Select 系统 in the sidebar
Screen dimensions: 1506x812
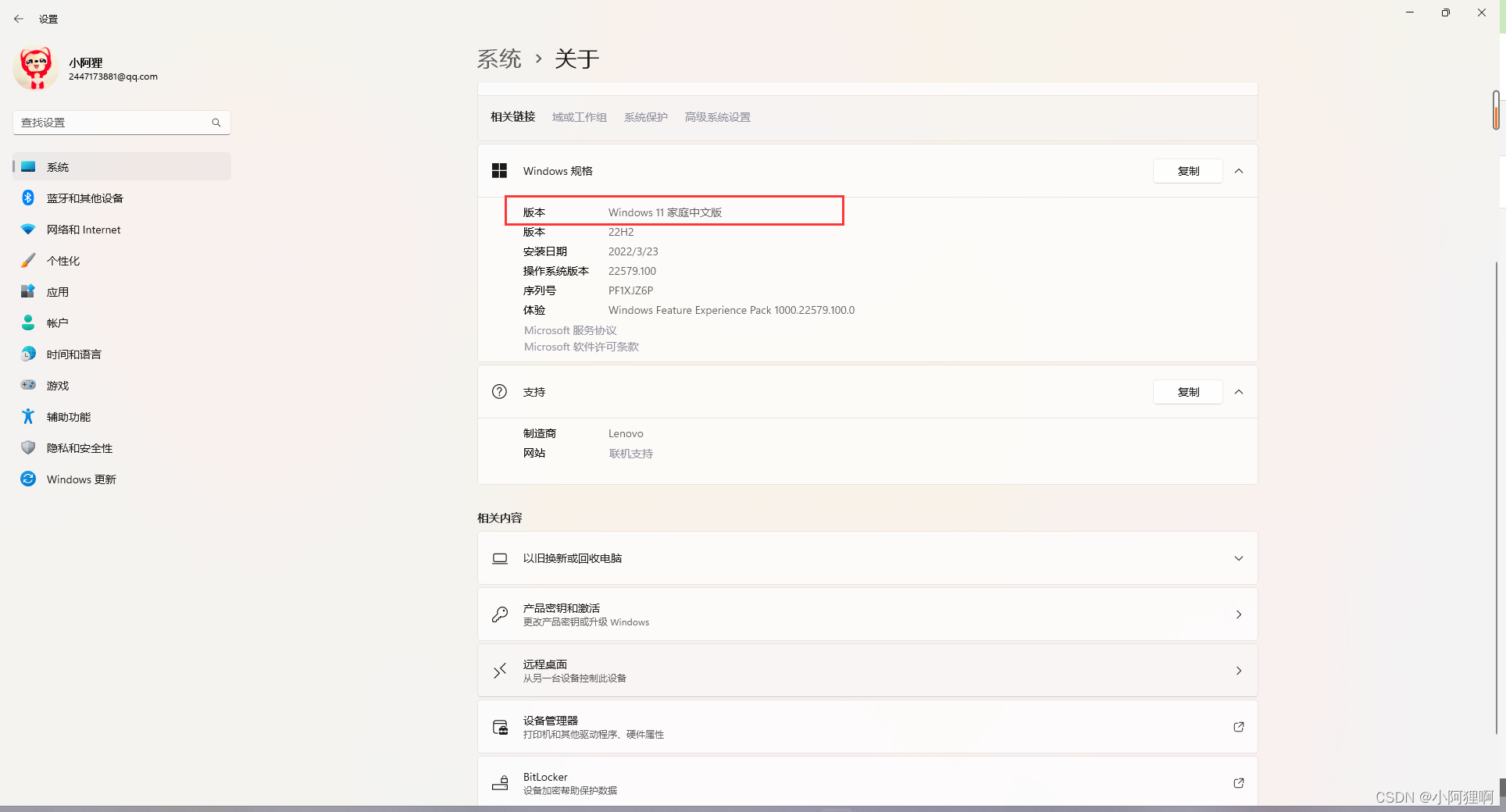pos(121,167)
